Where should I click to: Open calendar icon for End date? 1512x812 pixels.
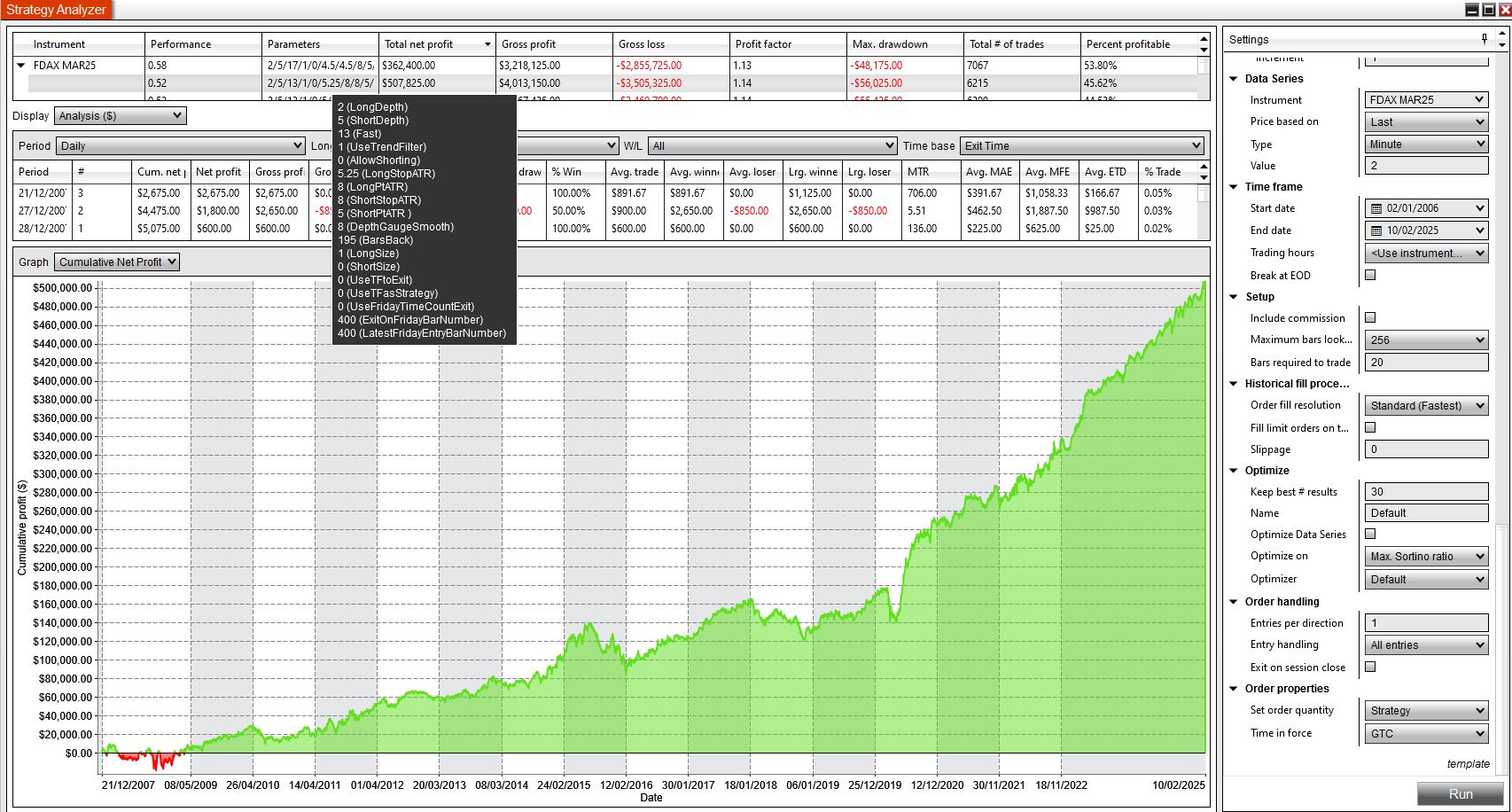point(1376,230)
